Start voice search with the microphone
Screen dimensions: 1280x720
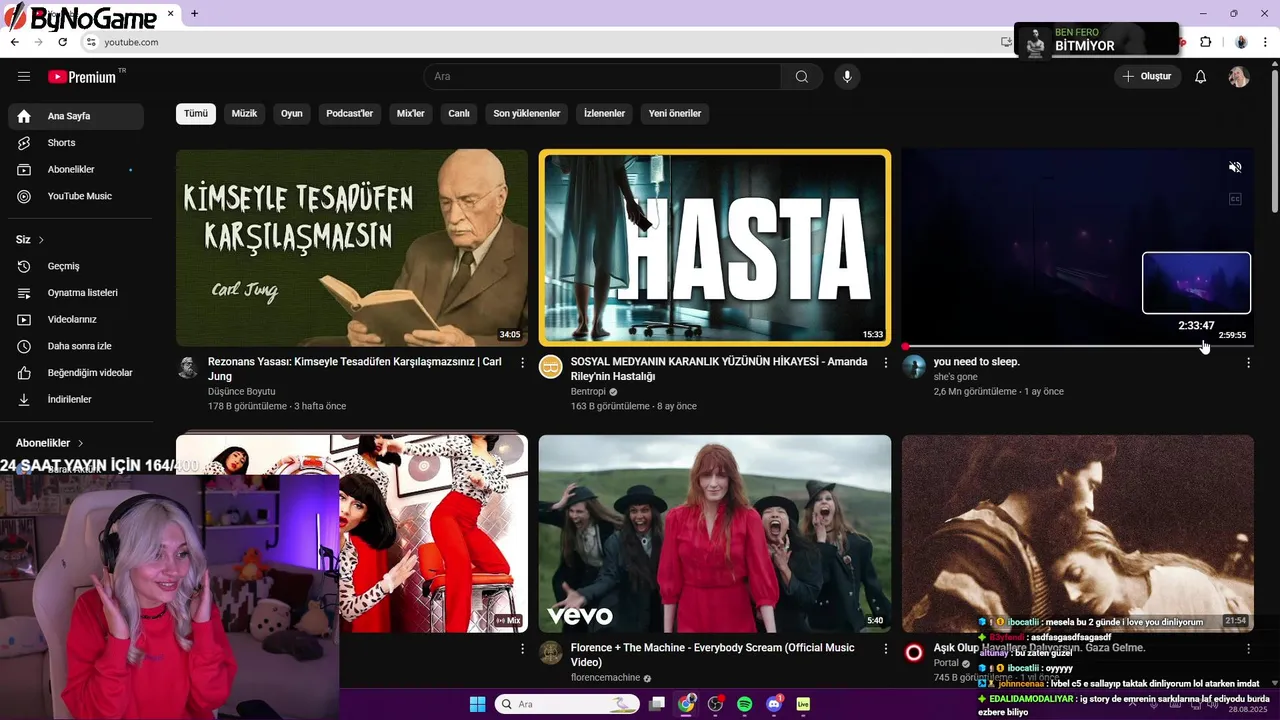point(847,76)
